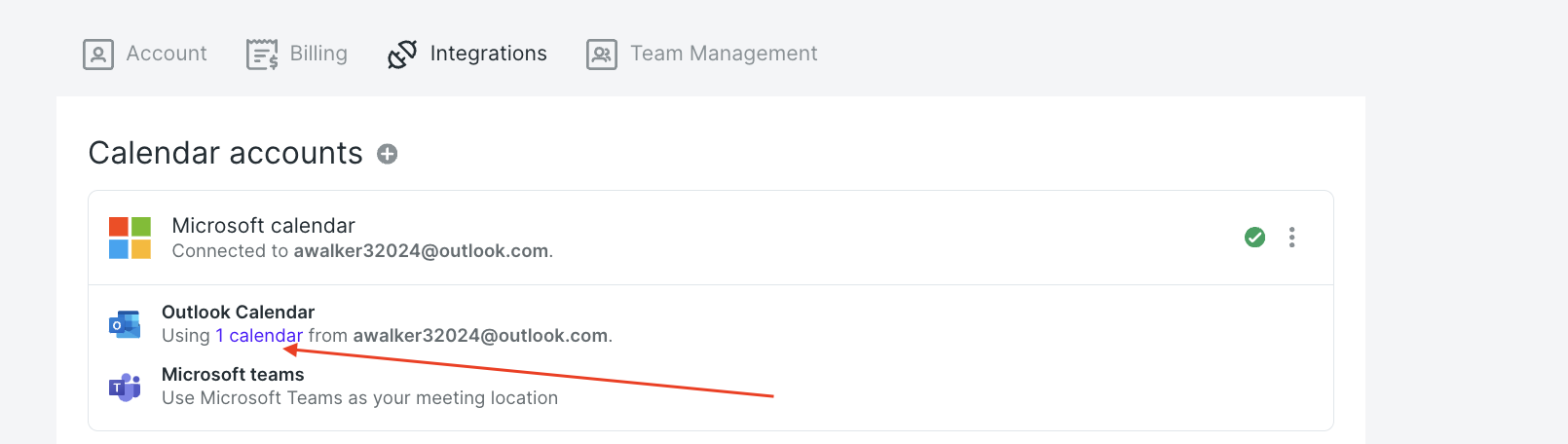Click the green connected checkmark icon
Viewport: 1568px width, 444px height.
coord(1255,238)
